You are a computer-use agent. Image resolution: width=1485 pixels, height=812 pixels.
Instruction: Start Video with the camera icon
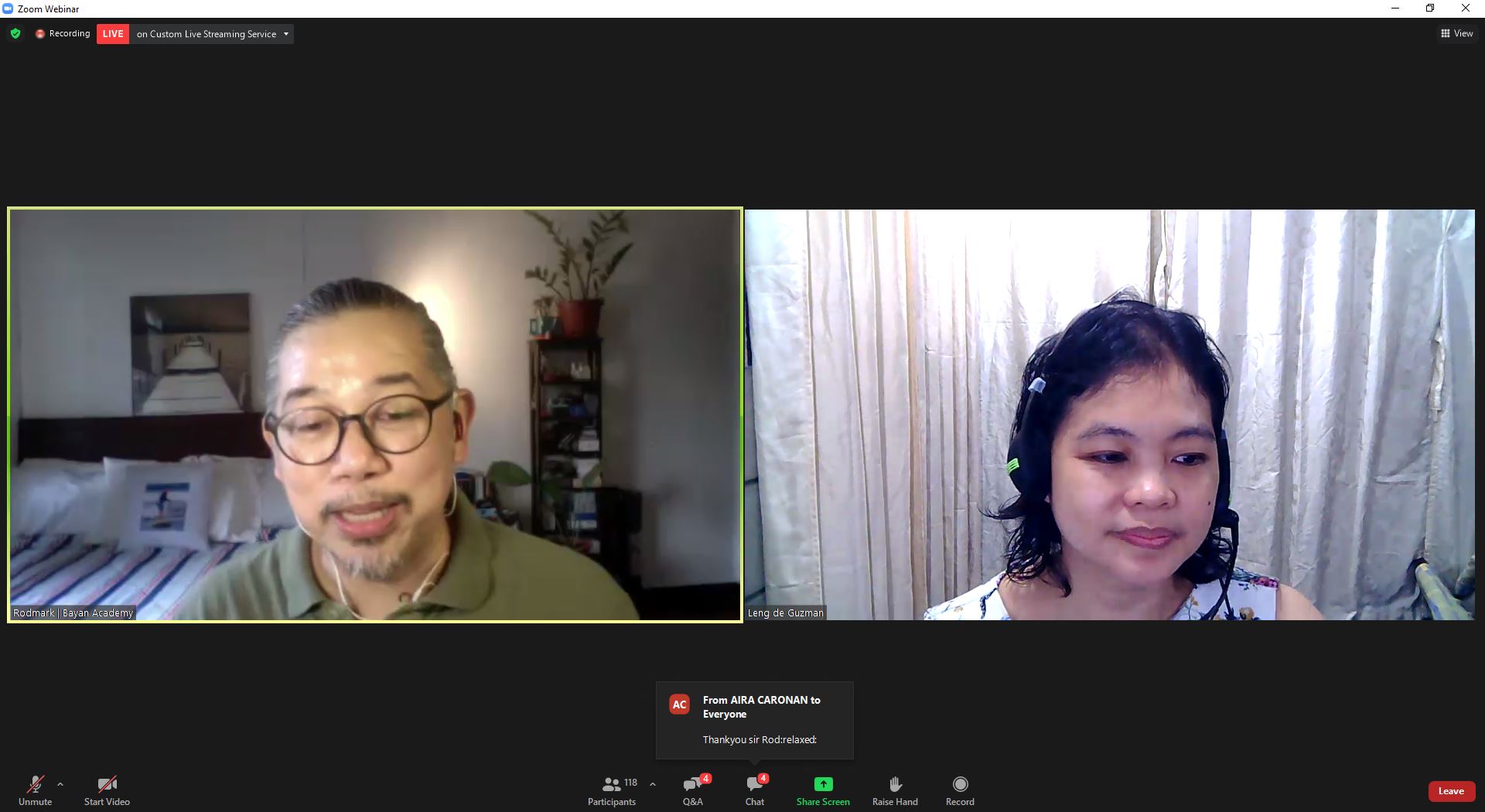click(107, 790)
